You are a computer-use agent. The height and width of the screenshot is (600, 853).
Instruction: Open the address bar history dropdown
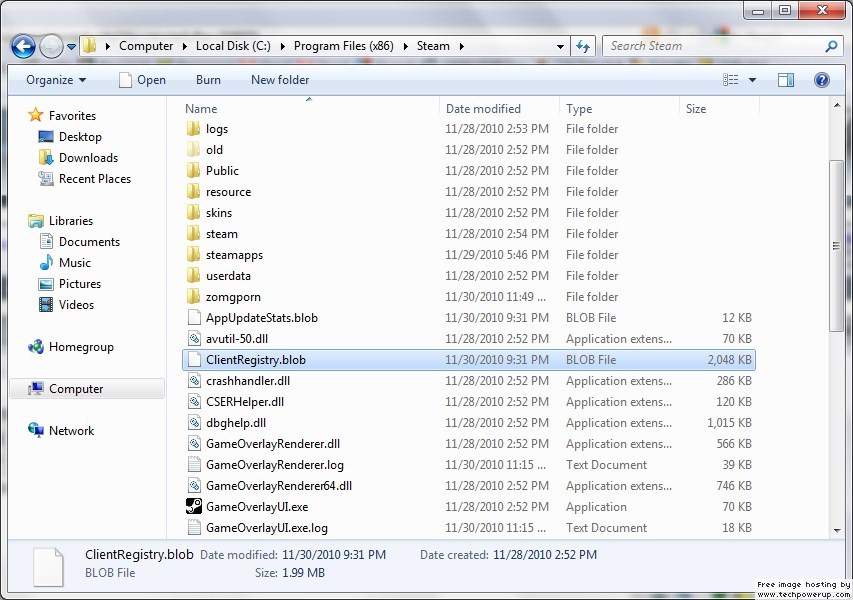pyautogui.click(x=560, y=47)
